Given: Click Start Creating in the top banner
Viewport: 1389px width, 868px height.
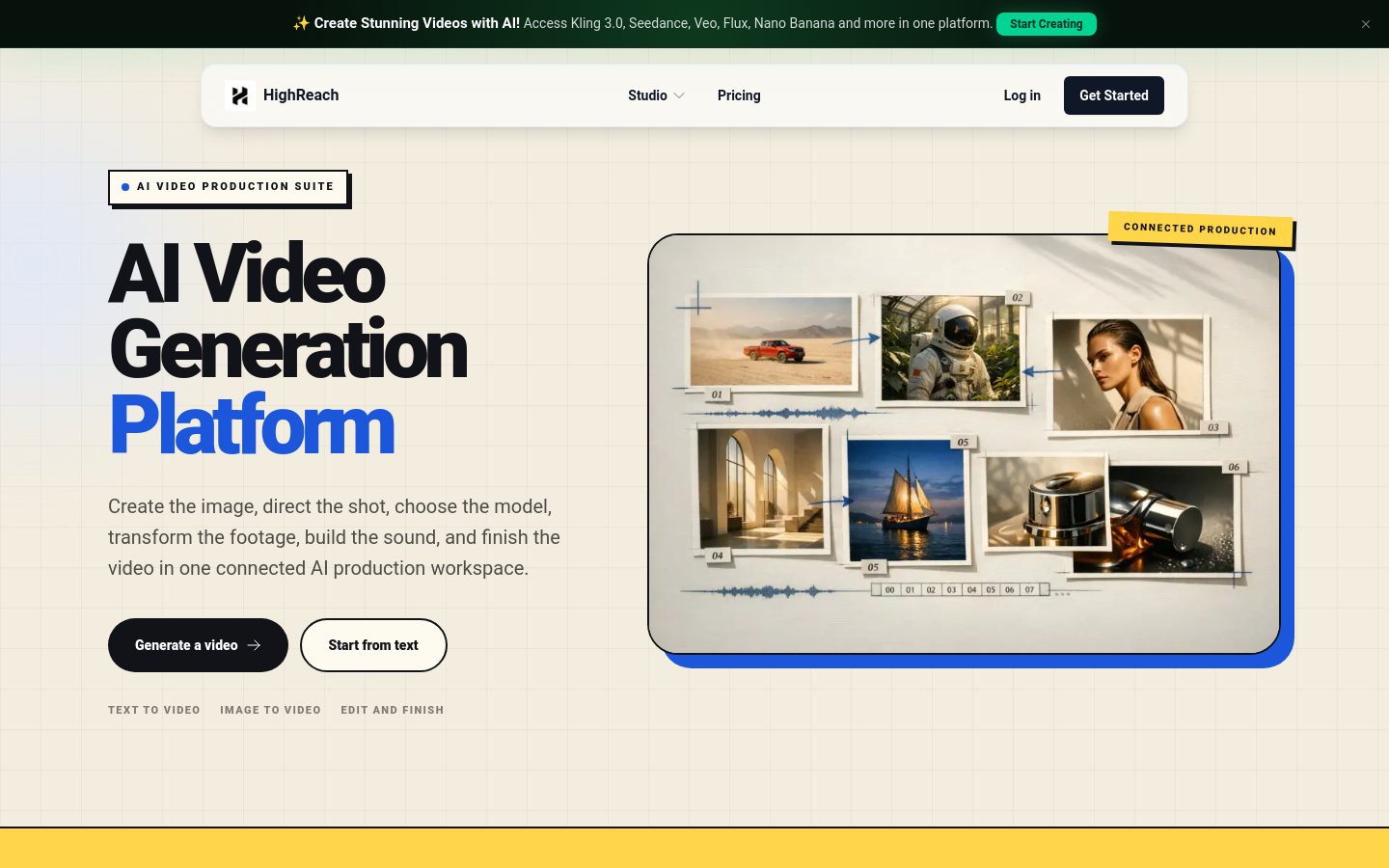Looking at the screenshot, I should [x=1047, y=24].
